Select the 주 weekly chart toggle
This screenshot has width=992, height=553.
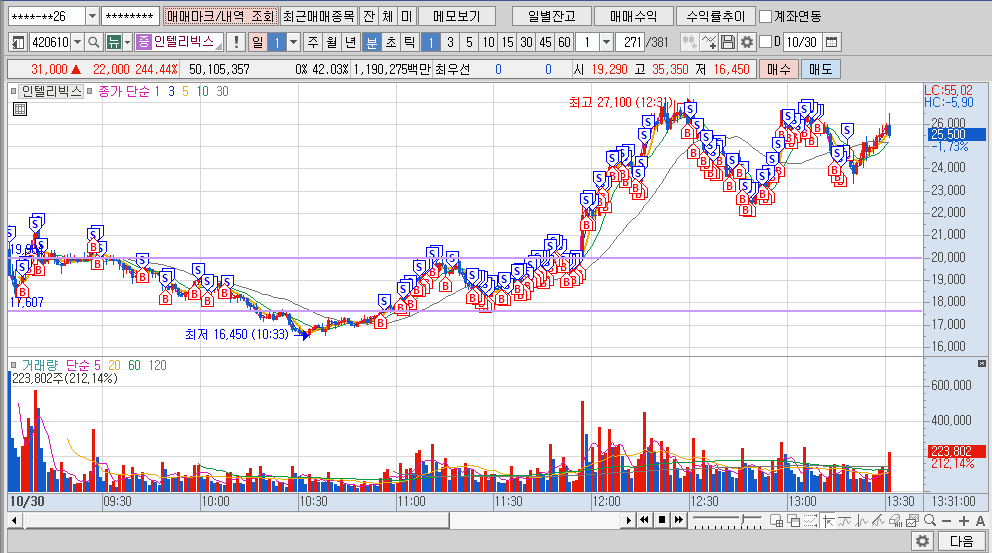(313, 42)
